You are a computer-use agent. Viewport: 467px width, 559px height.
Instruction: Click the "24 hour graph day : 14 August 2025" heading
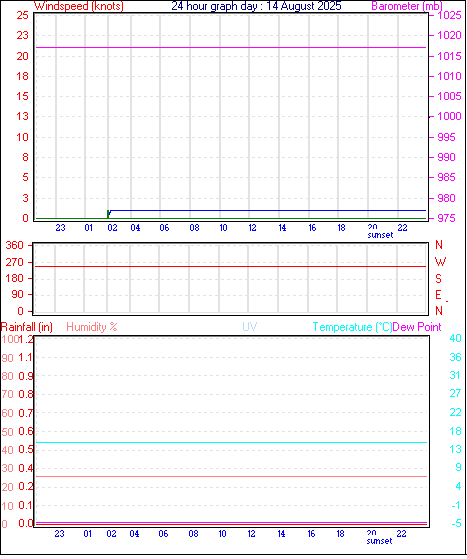point(256,6)
